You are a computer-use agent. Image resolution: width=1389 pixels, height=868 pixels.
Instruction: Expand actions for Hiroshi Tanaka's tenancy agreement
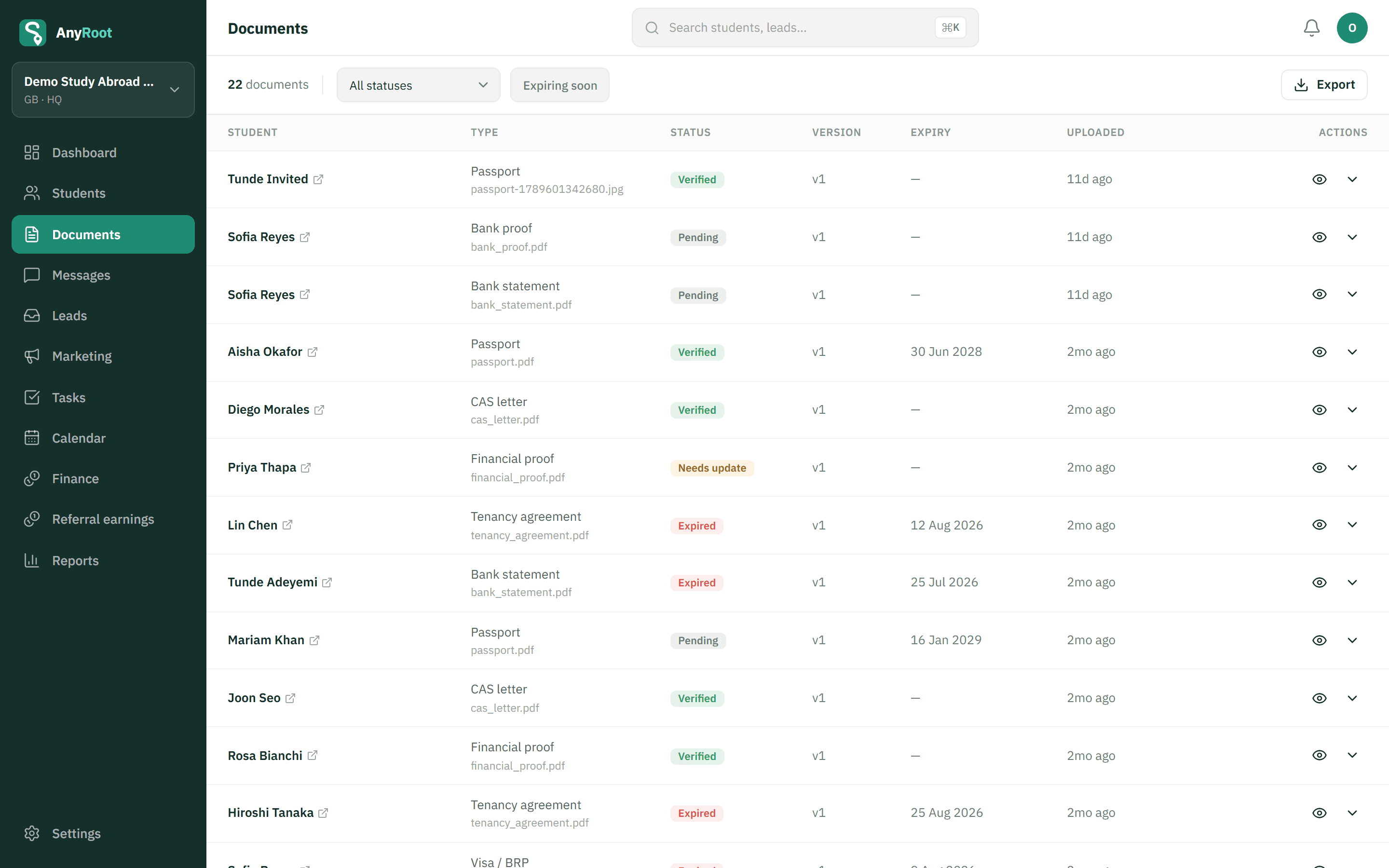click(x=1352, y=813)
